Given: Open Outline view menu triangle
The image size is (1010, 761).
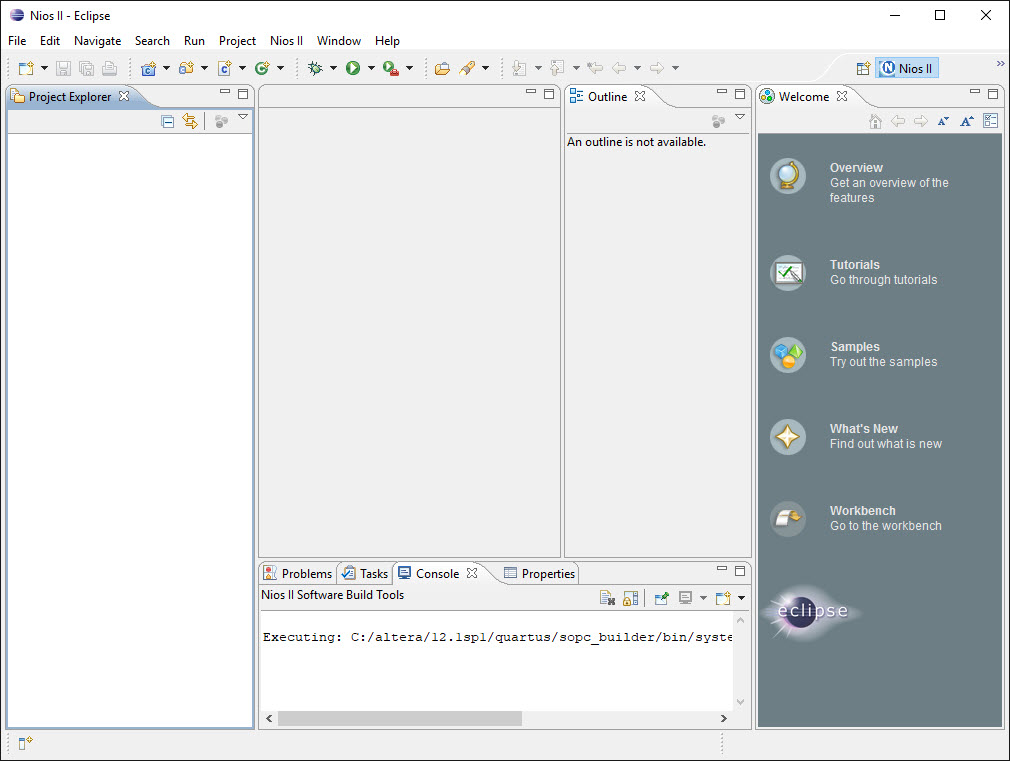Looking at the screenshot, I should click(x=740, y=117).
